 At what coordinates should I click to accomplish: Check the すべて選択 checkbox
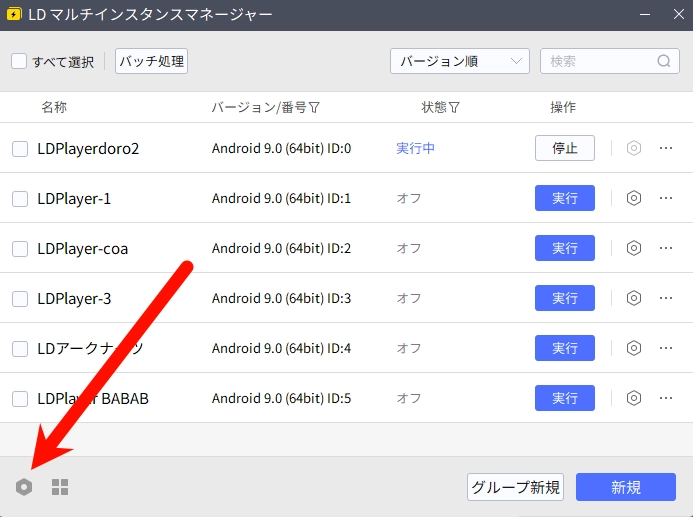tap(19, 61)
